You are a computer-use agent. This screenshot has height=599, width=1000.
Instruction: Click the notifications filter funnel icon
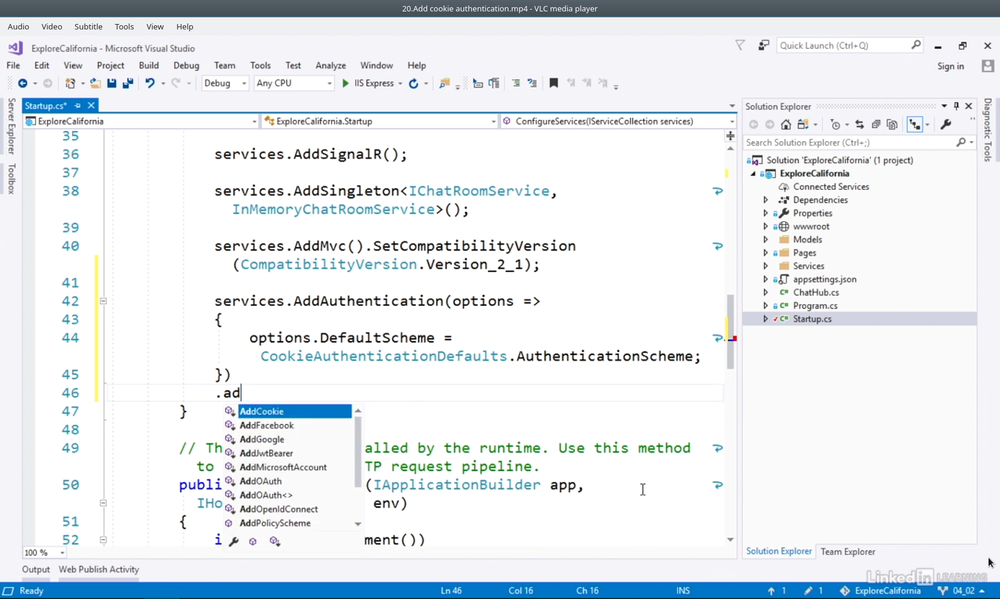[740, 45]
